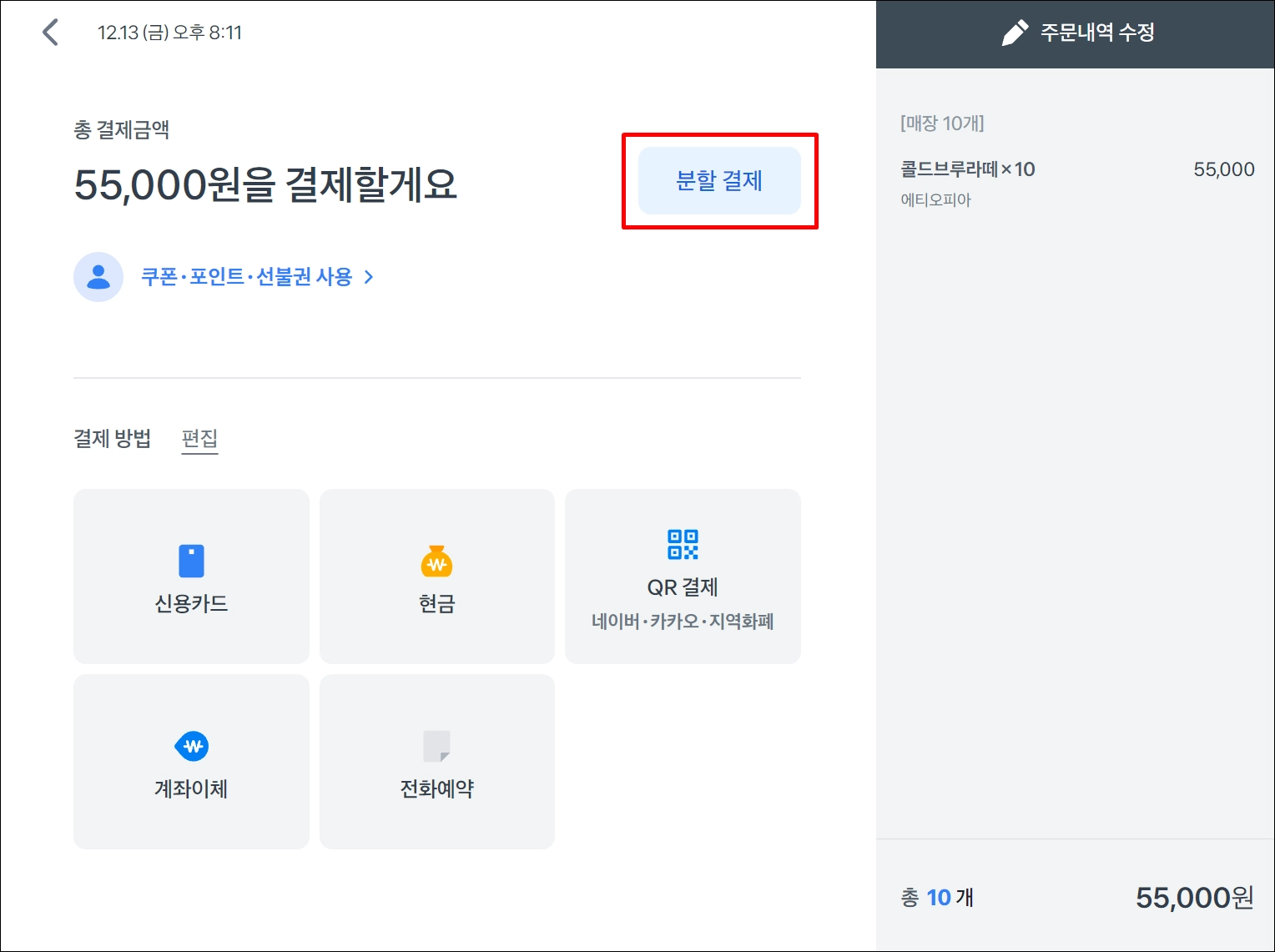1275x952 pixels.
Task: Click the blue 계좌이체 transfer icon
Action: 191,746
